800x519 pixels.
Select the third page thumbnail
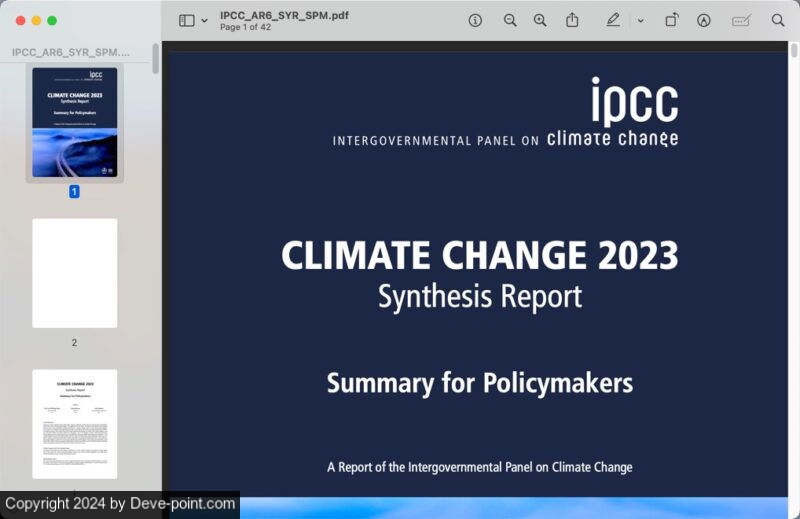(74, 423)
